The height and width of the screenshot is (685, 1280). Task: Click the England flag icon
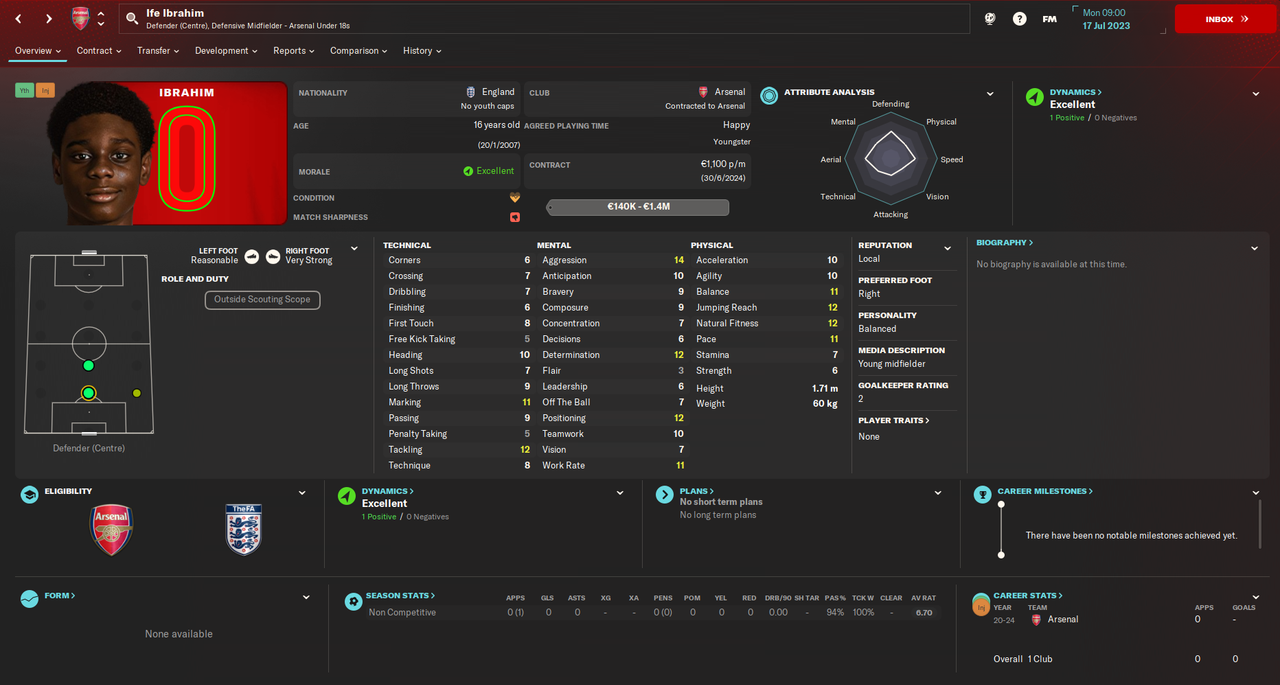click(x=471, y=92)
